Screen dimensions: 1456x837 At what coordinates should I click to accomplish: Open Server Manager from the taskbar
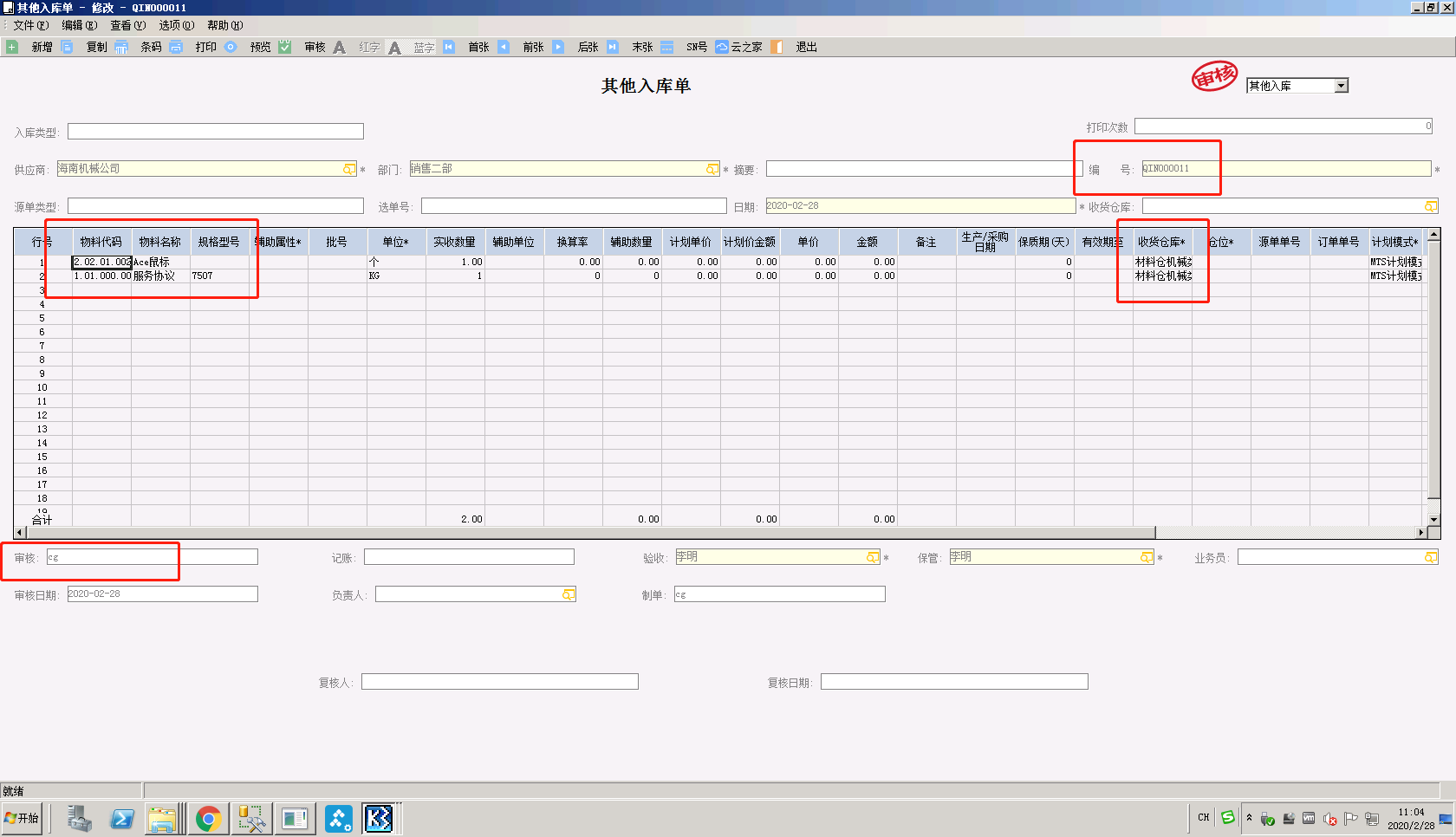[x=79, y=818]
